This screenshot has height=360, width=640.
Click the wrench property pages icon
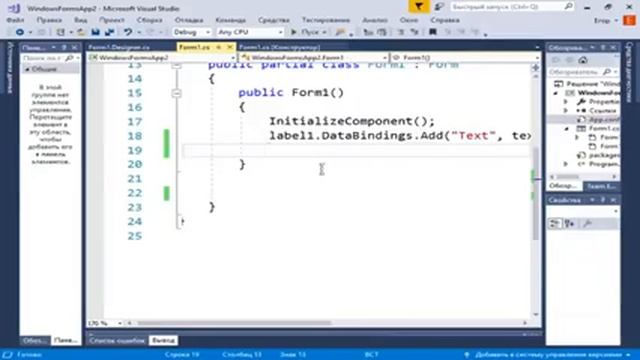point(587,223)
